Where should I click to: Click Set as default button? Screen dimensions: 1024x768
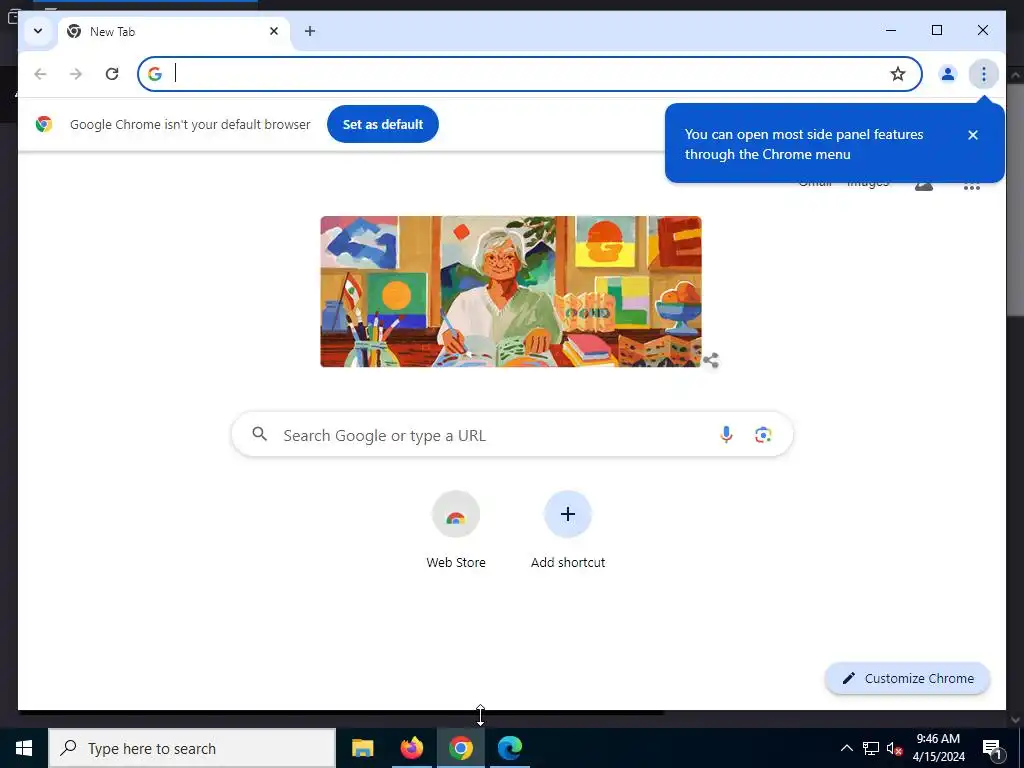(383, 124)
